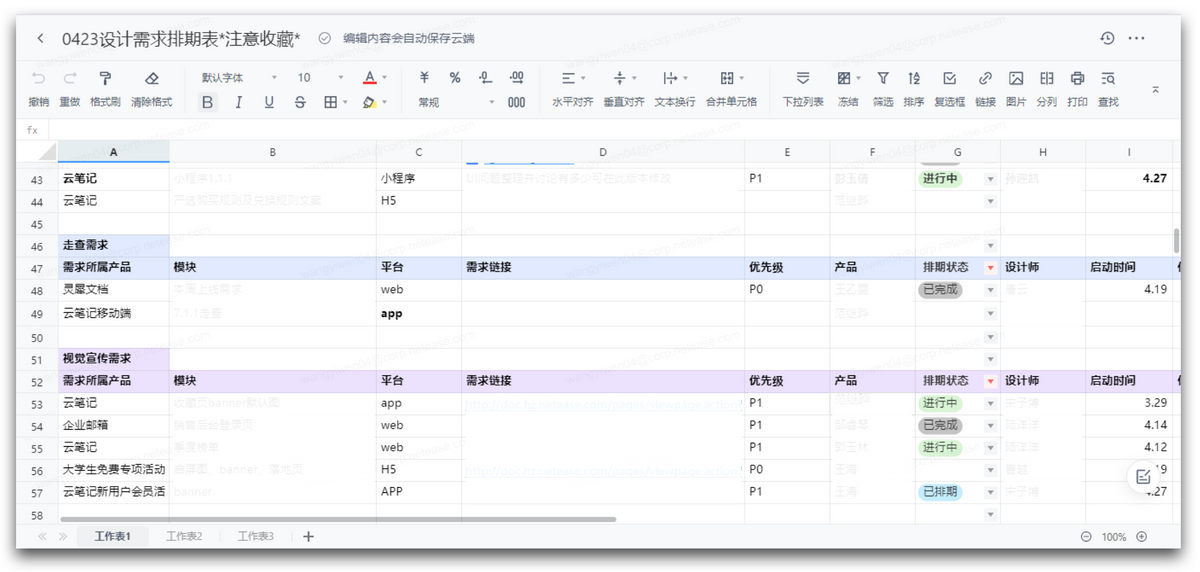Click the 清除格式 clear formatting eraser
The image size is (1200, 572).
point(151,88)
